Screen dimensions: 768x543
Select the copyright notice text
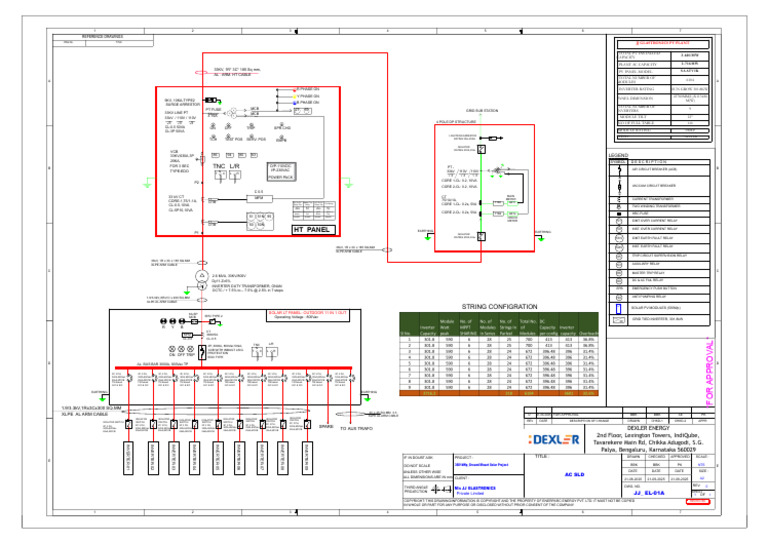coord(519,503)
